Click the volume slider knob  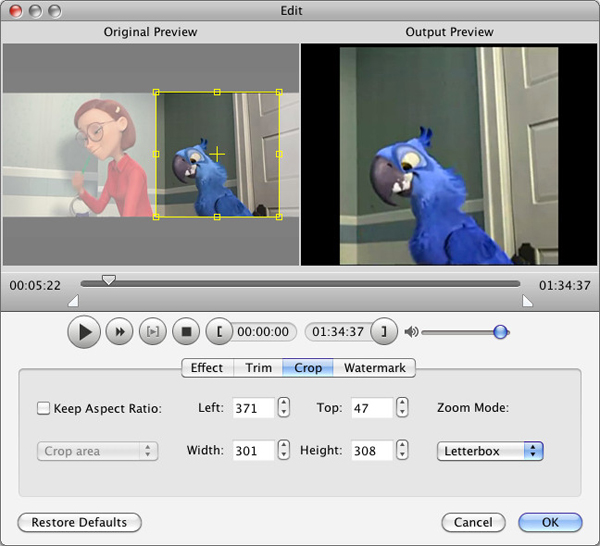[501, 332]
